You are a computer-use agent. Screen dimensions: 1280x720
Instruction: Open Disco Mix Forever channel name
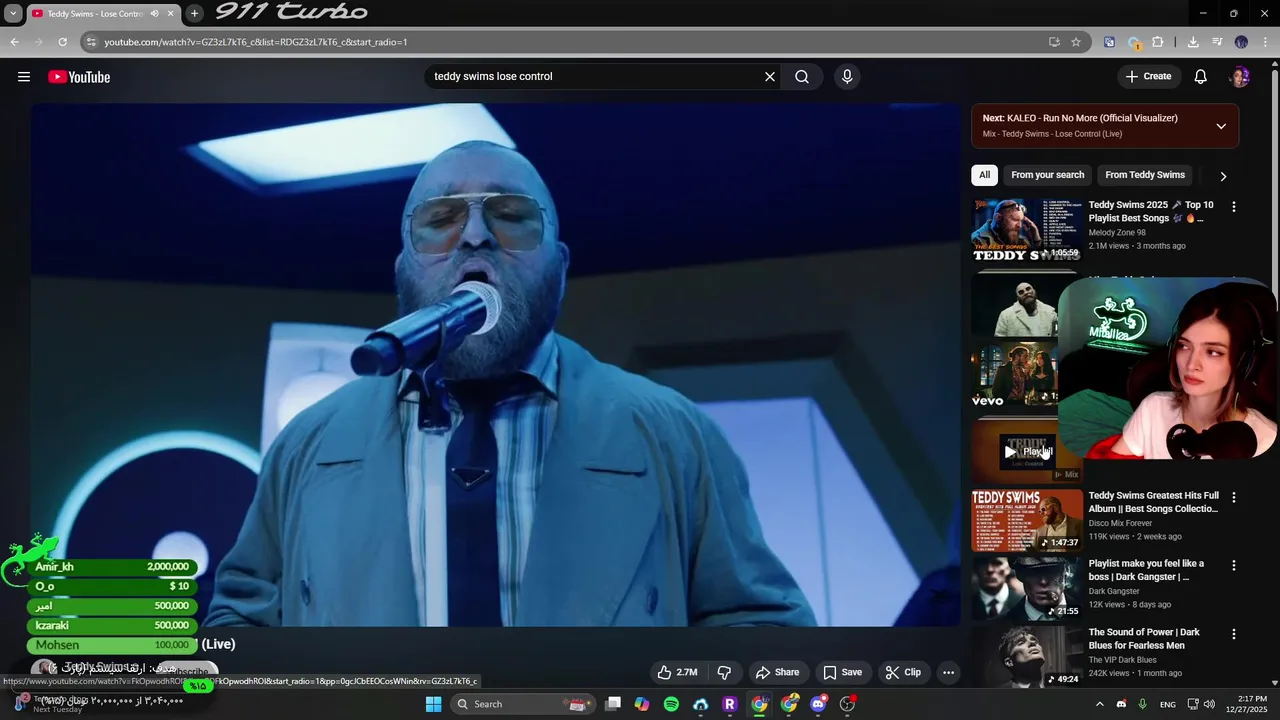point(1120,523)
